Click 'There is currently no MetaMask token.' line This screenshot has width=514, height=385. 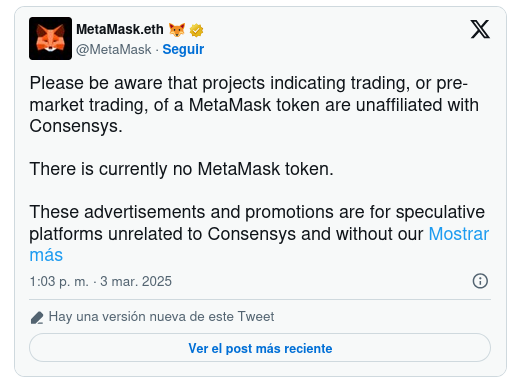[x=181, y=169]
